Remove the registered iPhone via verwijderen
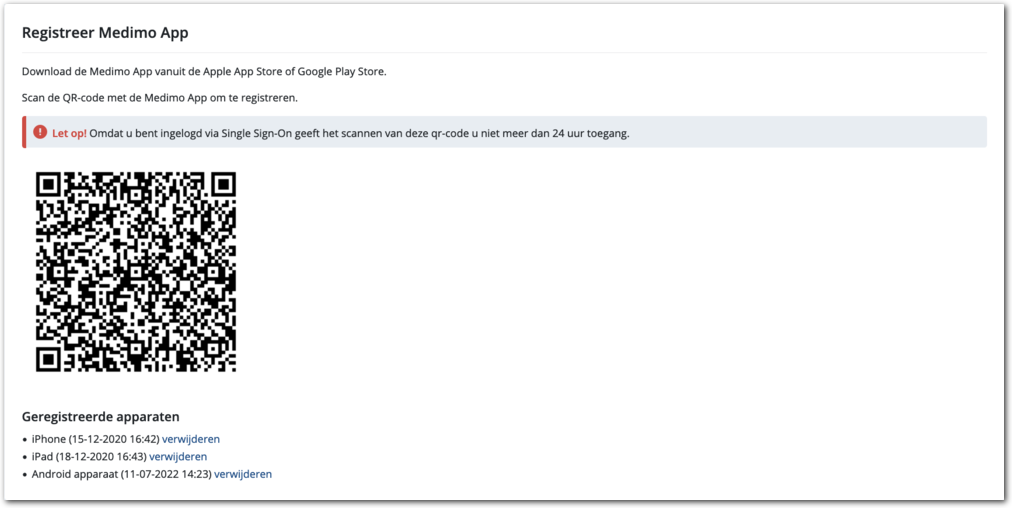This screenshot has height=508, width=1012. pyautogui.click(x=191, y=439)
